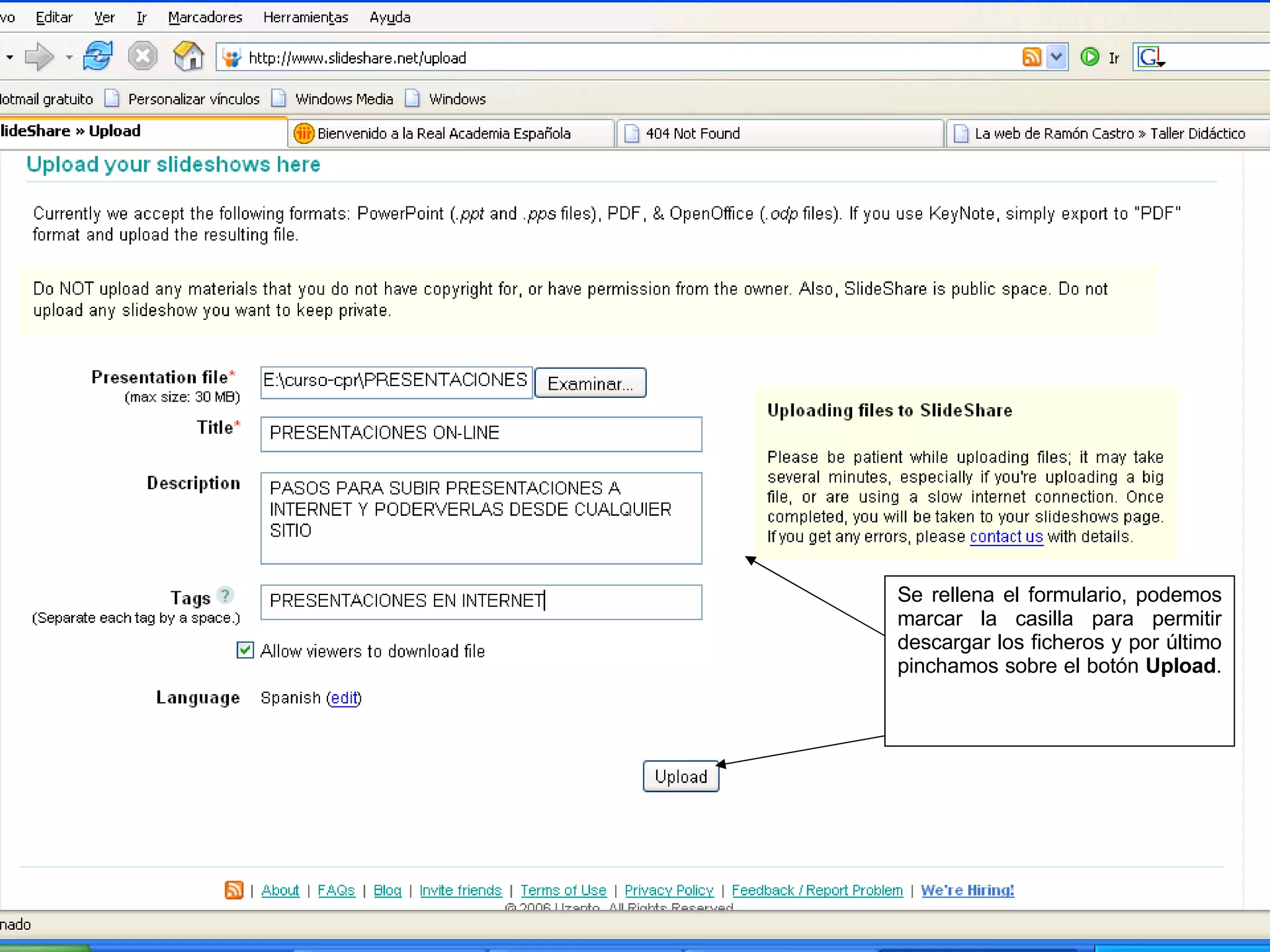Click the contact us link
The height and width of the screenshot is (952, 1270).
(1006, 537)
